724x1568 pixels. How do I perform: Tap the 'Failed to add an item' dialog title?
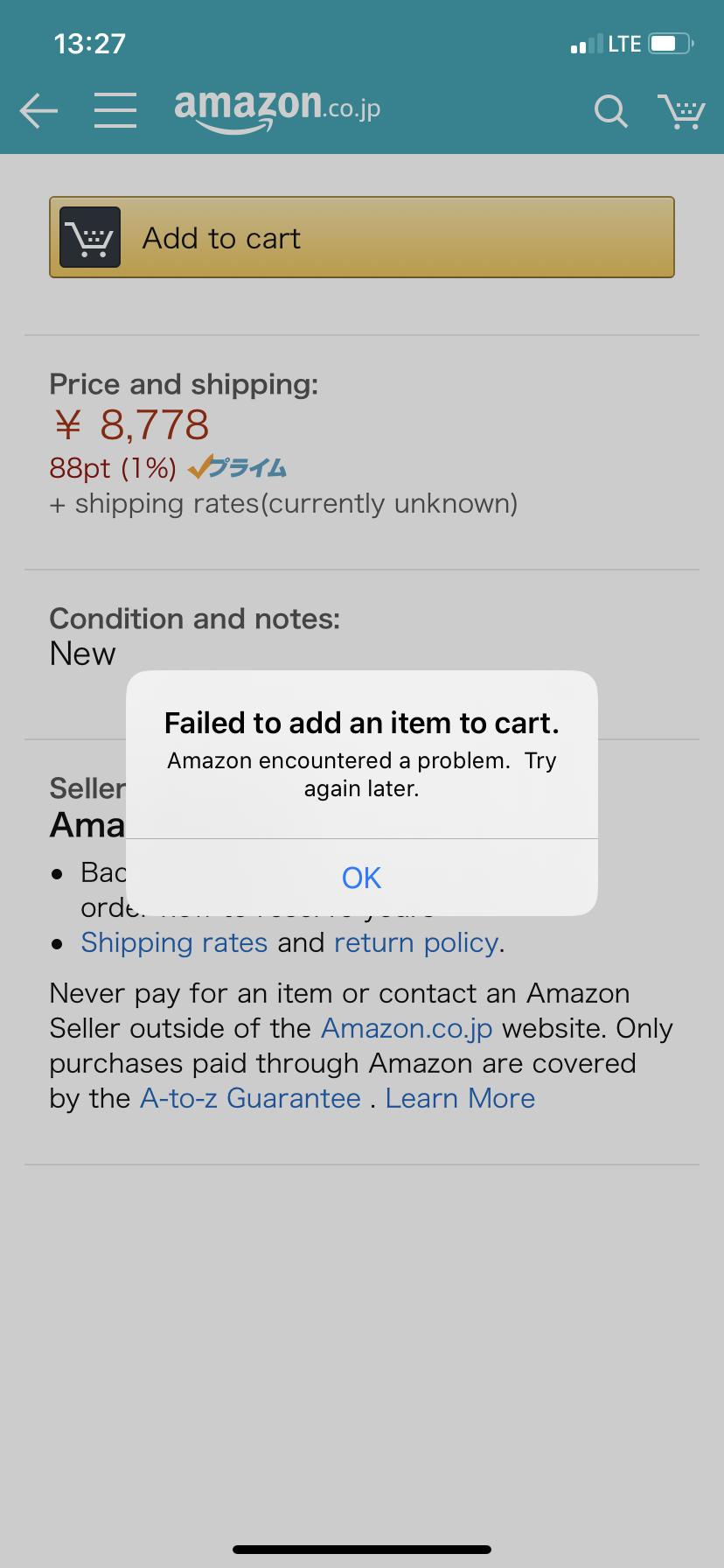pyautogui.click(x=362, y=723)
